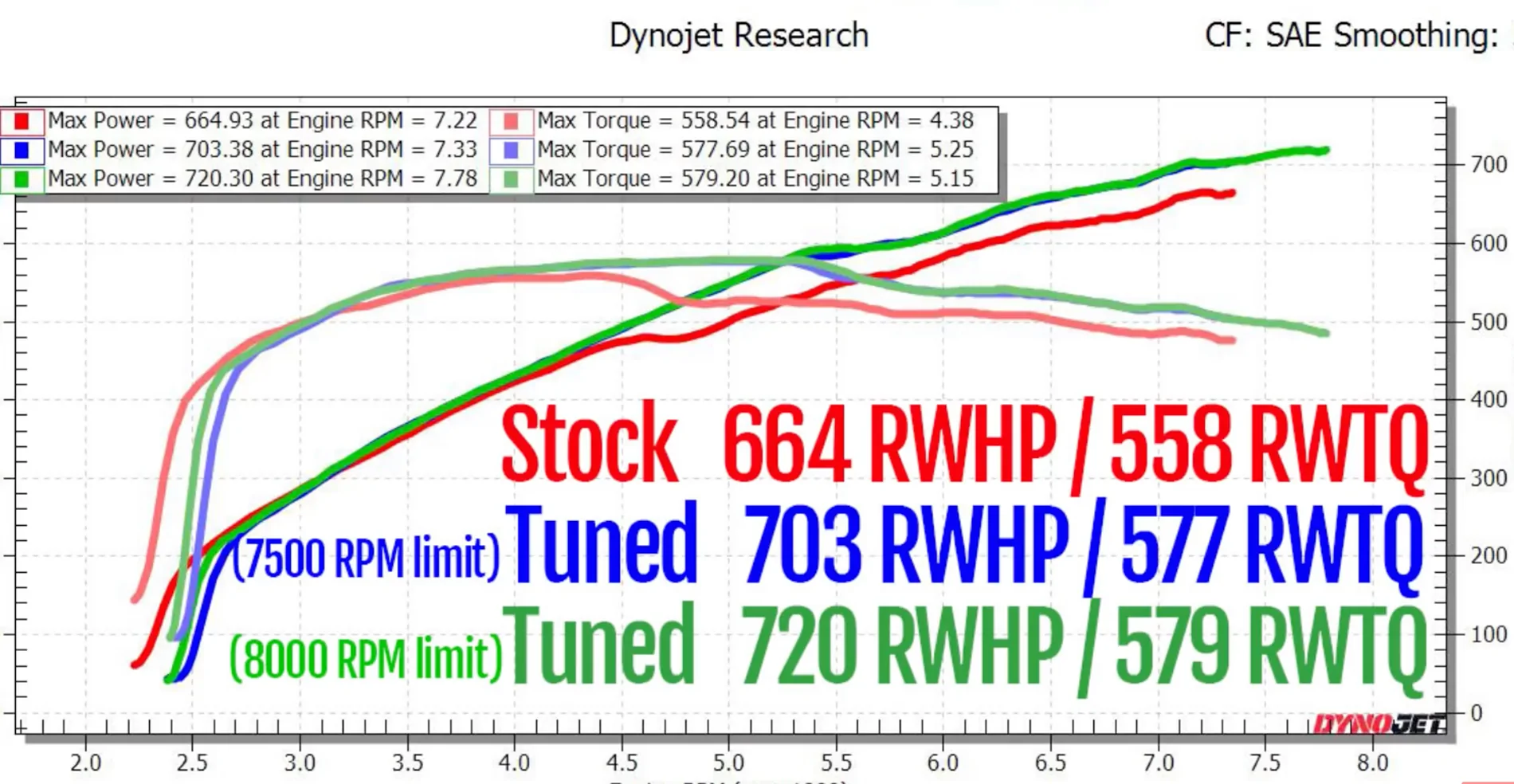Click the blue Max Power 703.38 legend swatch
Viewport: 1514px width, 784px height.
click(x=22, y=150)
